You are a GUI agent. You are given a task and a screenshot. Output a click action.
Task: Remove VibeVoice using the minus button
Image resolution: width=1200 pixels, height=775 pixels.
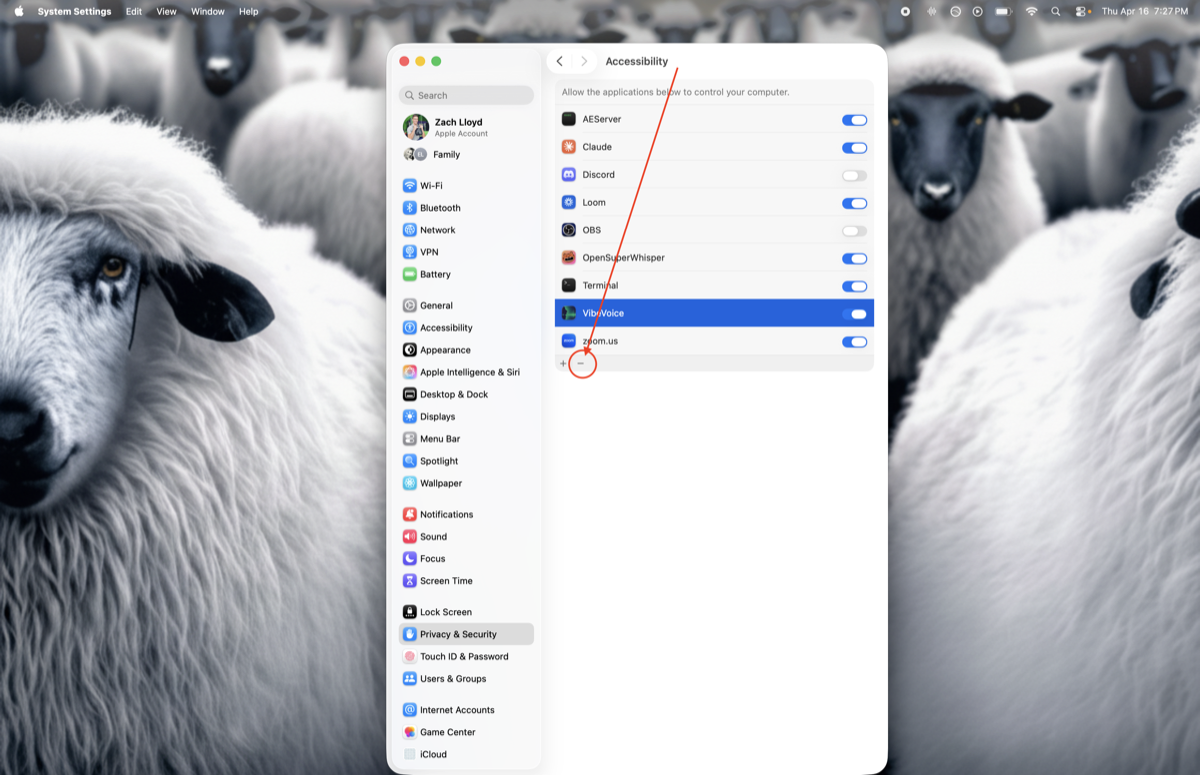581,364
